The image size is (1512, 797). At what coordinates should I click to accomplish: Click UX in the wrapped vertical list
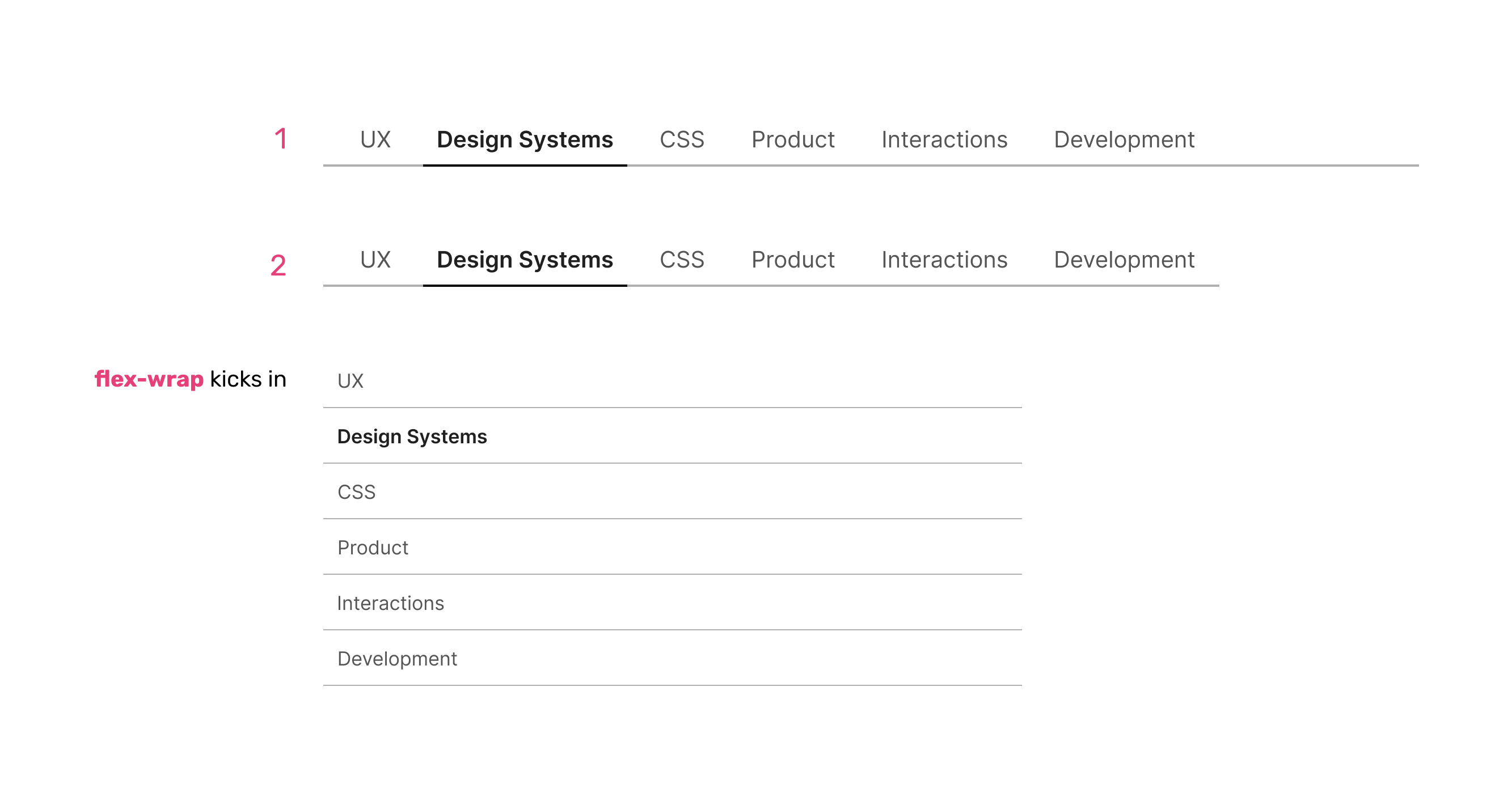(x=351, y=380)
